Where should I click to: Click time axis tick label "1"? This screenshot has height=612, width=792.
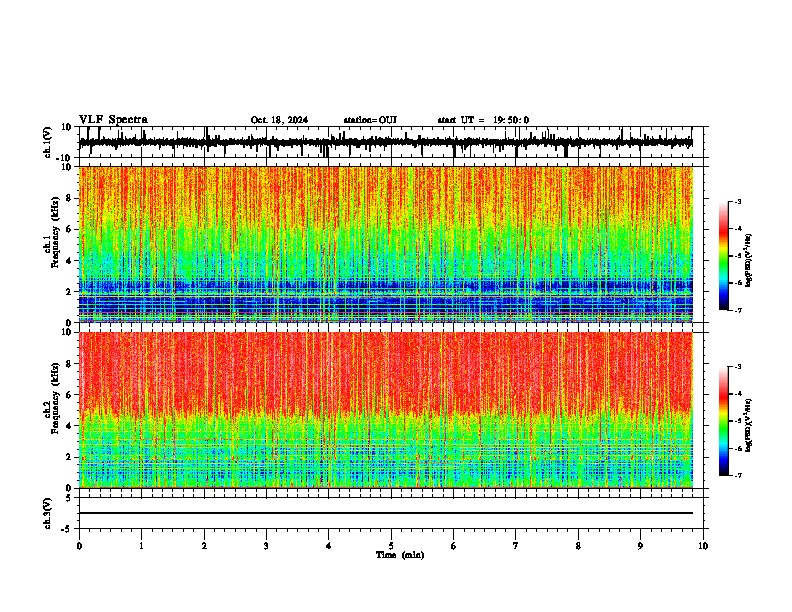point(141,545)
